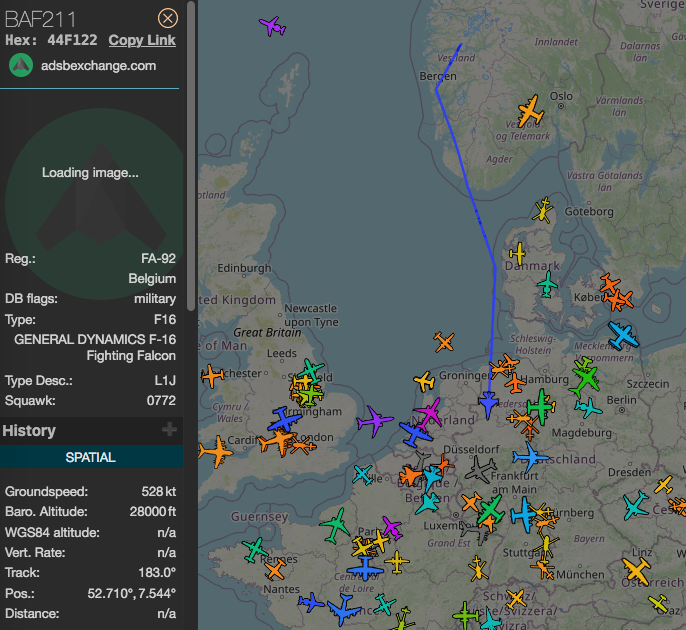Click the Type value F16
The width and height of the screenshot is (686, 630).
165,319
